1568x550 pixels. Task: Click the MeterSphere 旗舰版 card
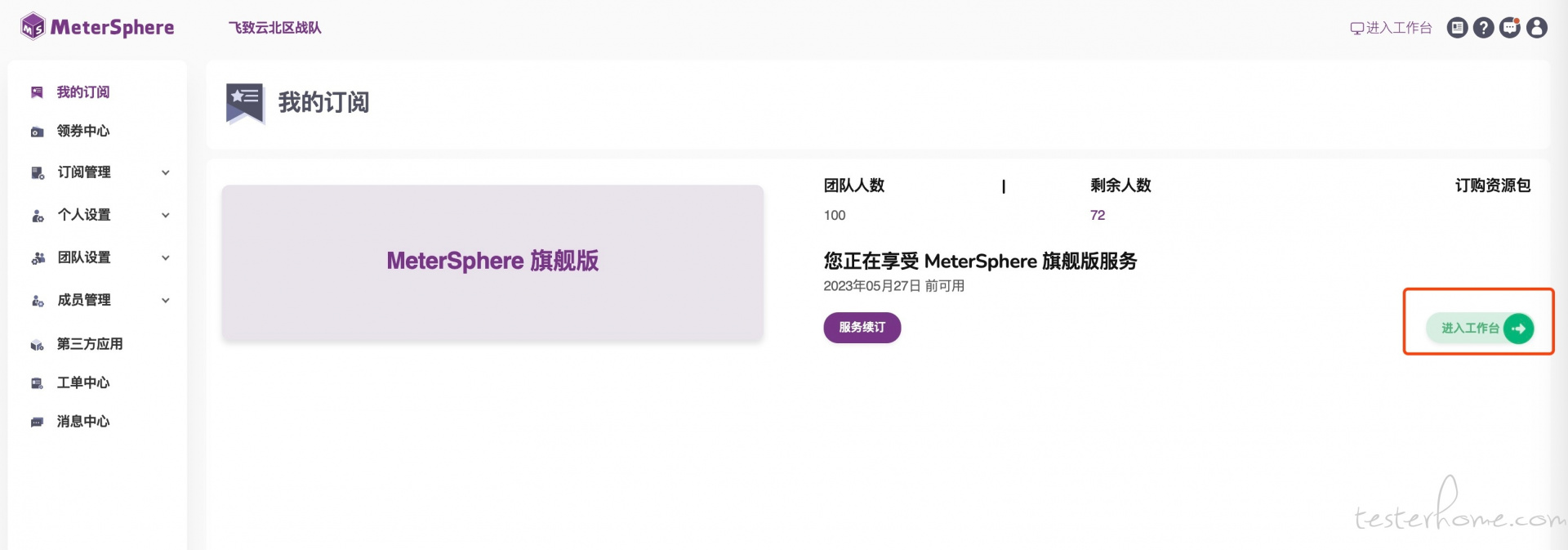pos(492,262)
